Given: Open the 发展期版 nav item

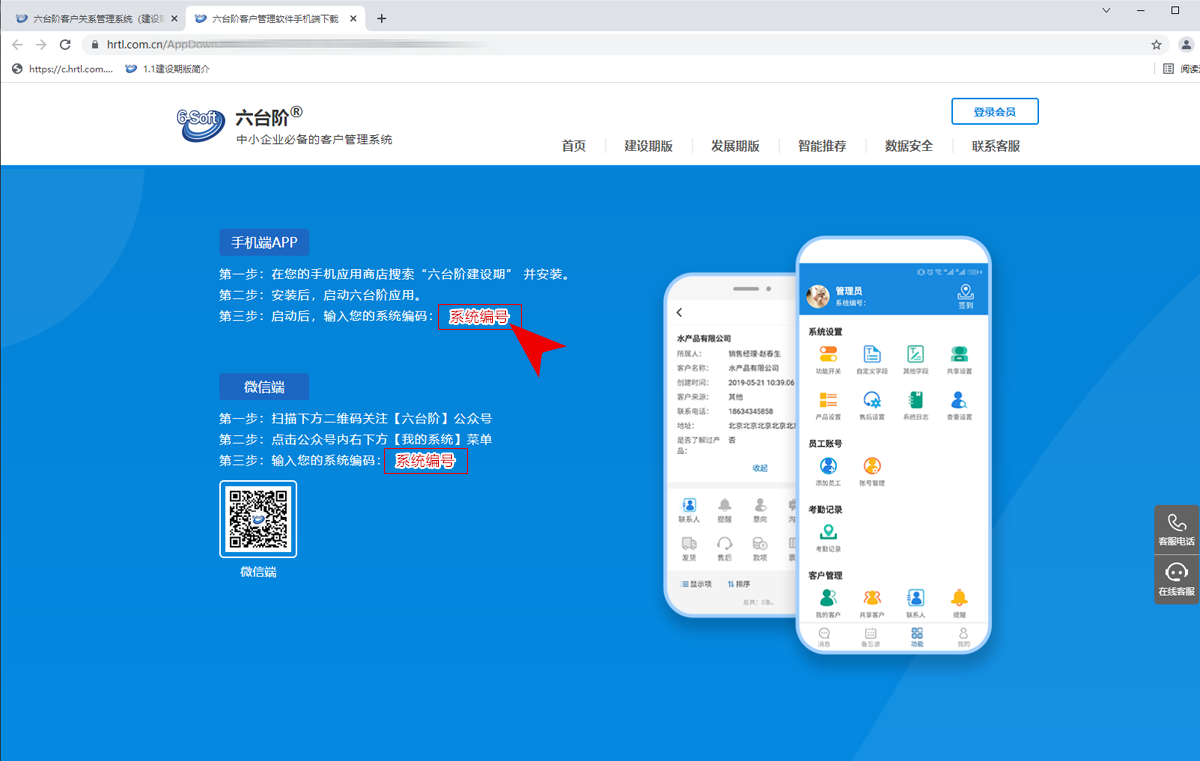Looking at the screenshot, I should pyautogui.click(x=736, y=146).
